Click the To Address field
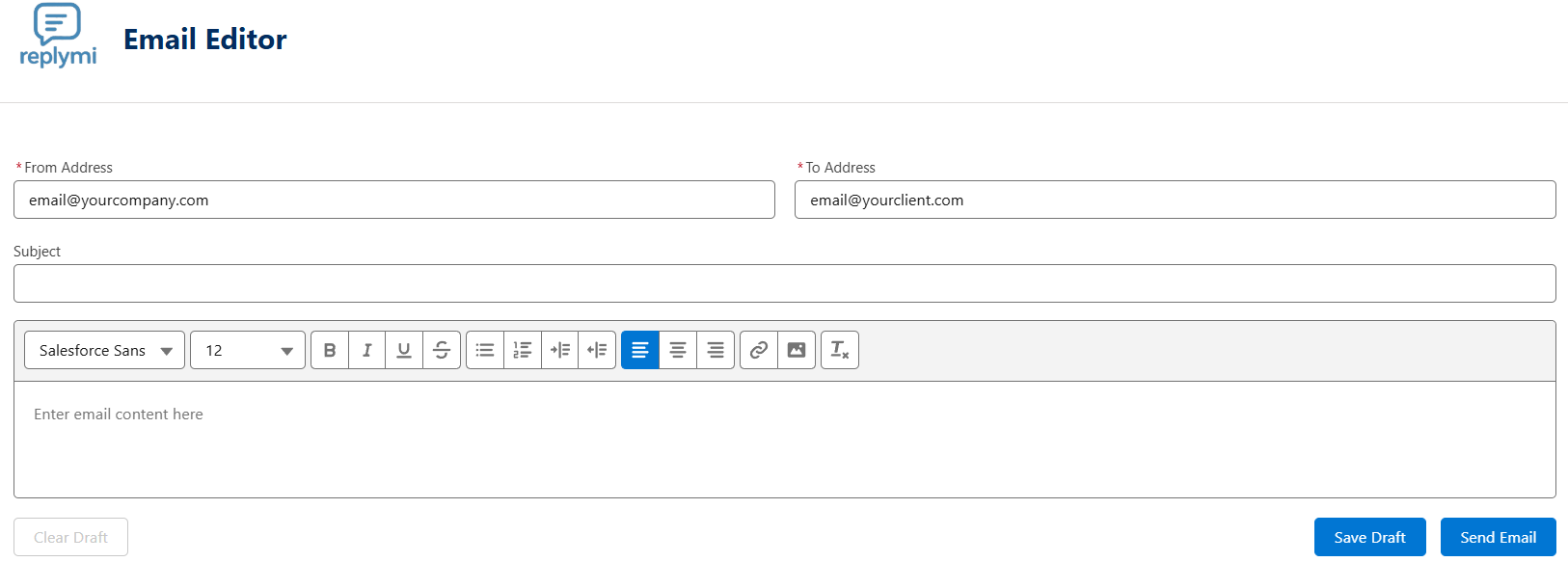 point(1175,200)
